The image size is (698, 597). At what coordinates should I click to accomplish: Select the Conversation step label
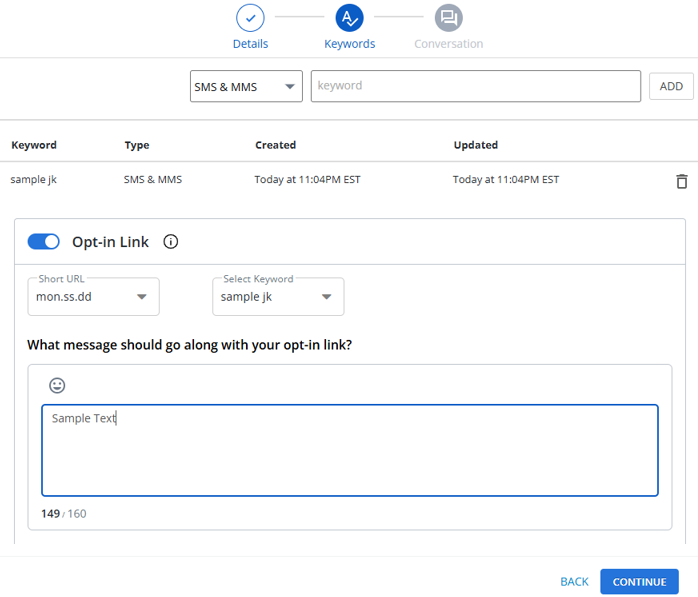click(x=449, y=44)
